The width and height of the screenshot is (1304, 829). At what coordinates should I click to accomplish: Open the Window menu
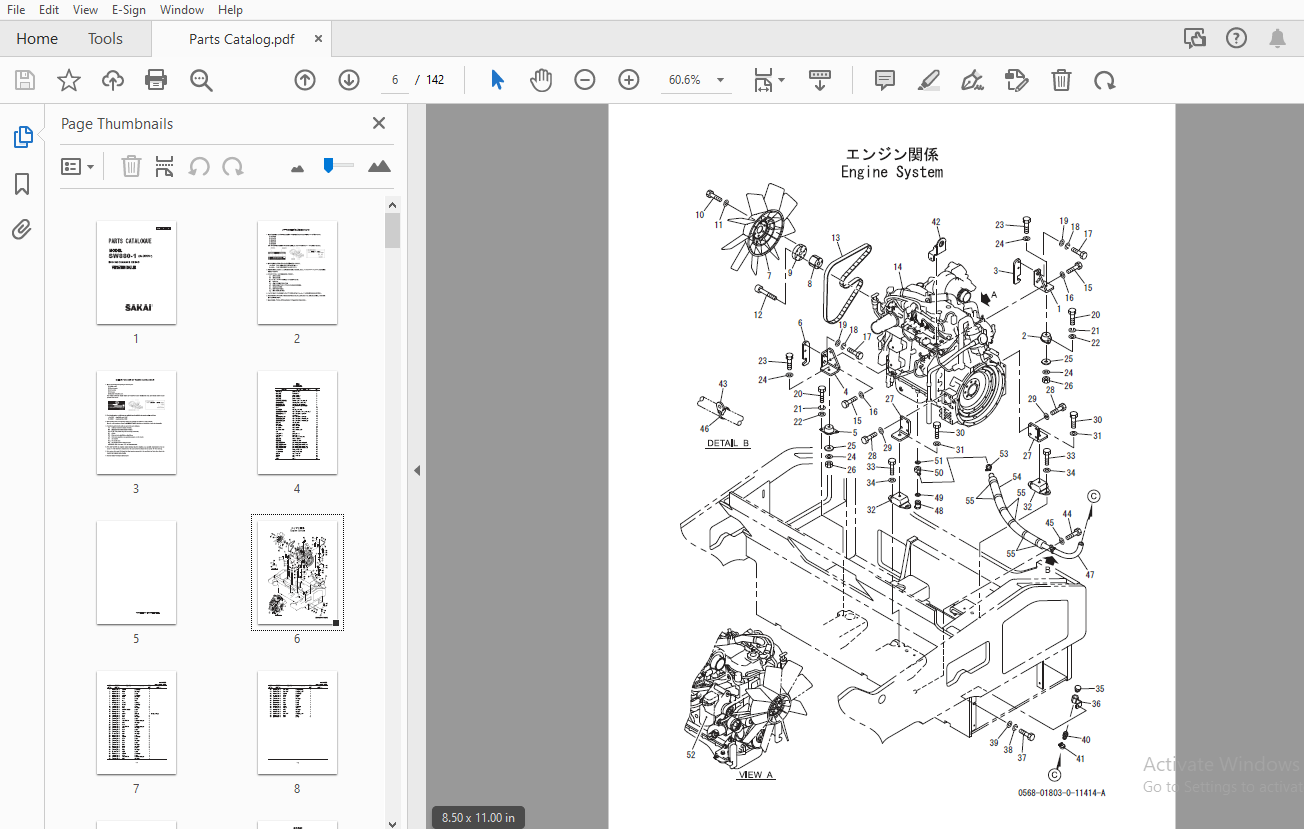tap(182, 9)
